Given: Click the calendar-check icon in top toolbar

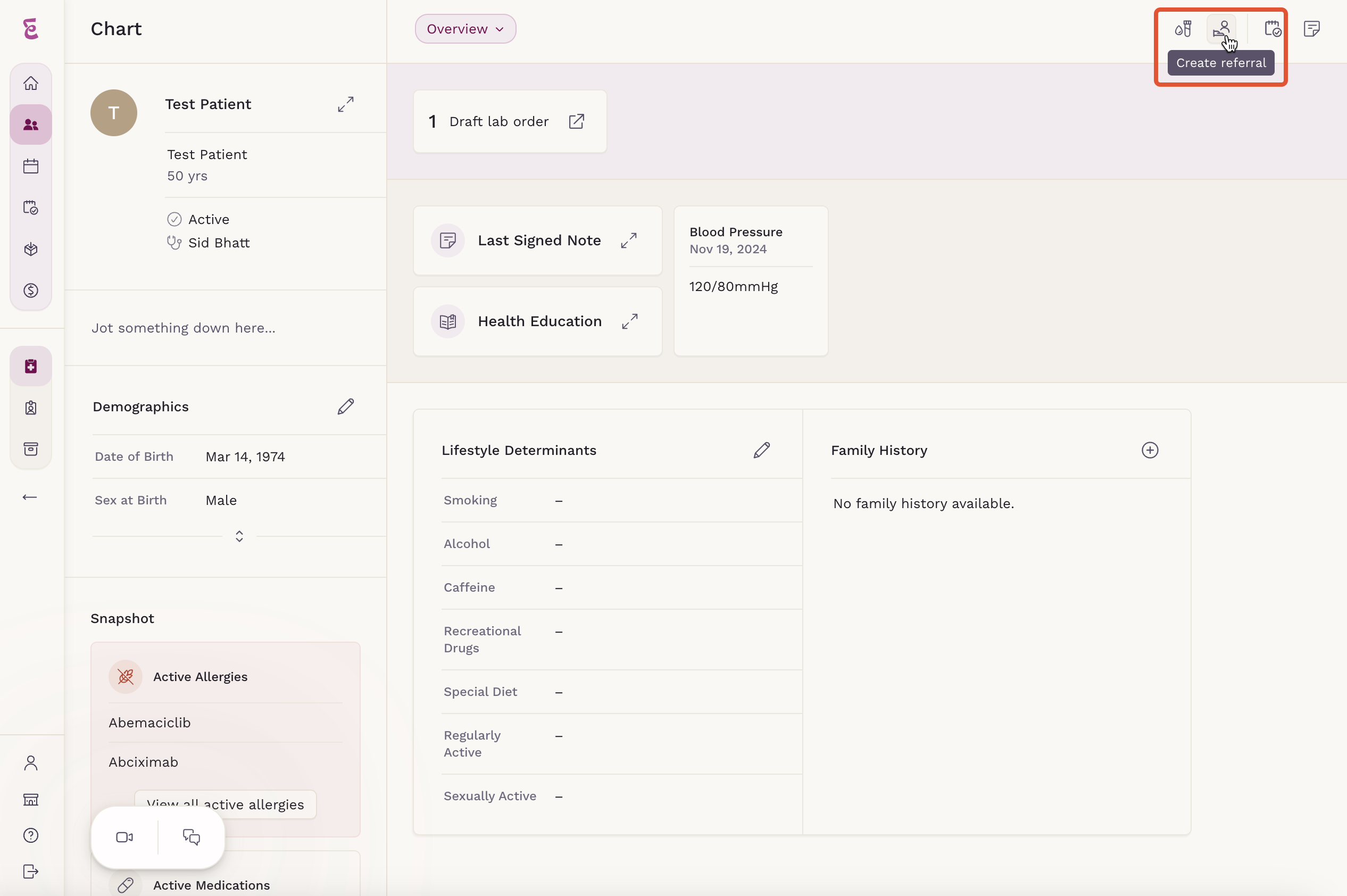Looking at the screenshot, I should pos(1272,29).
